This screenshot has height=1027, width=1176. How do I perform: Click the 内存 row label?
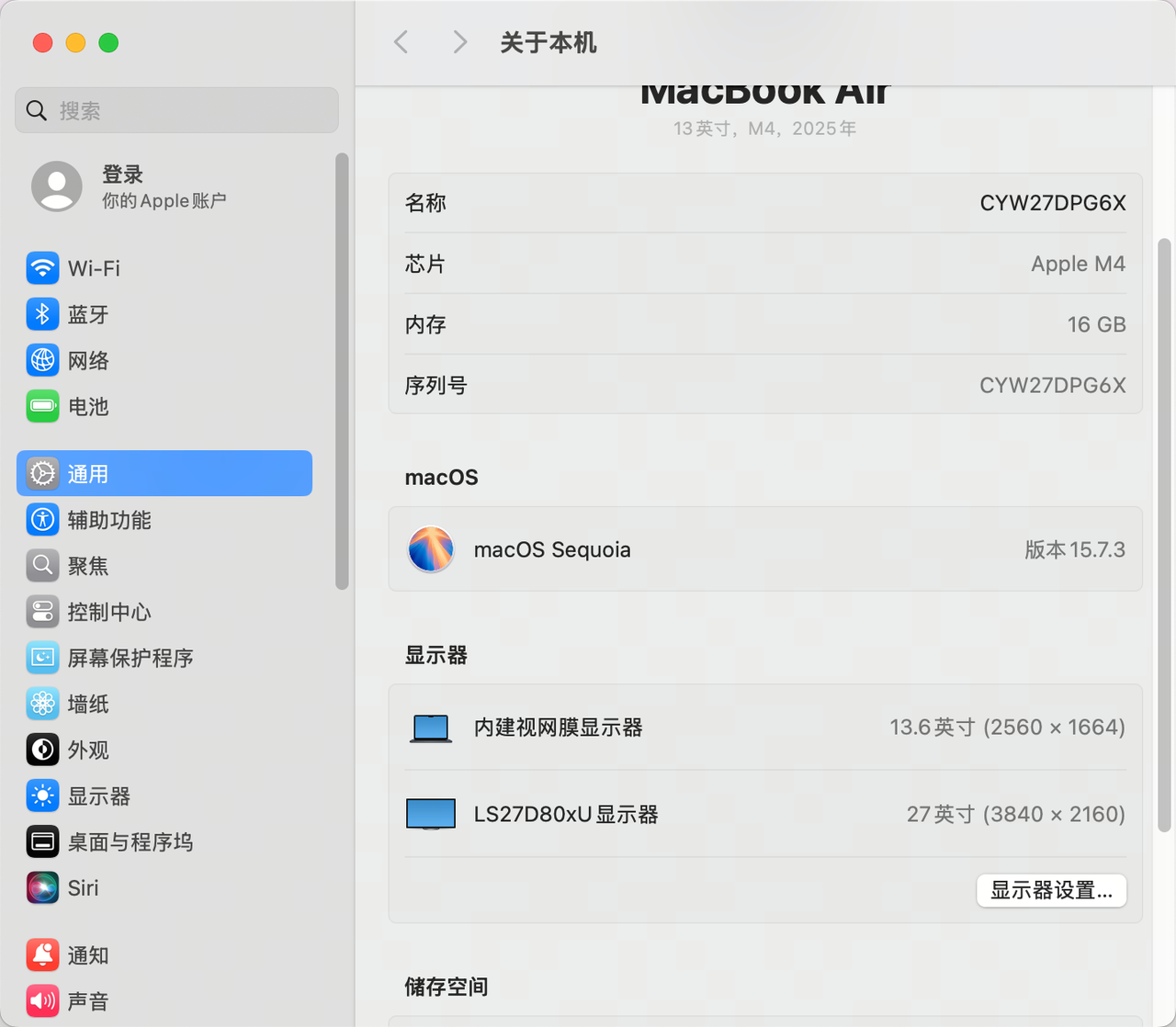point(425,324)
